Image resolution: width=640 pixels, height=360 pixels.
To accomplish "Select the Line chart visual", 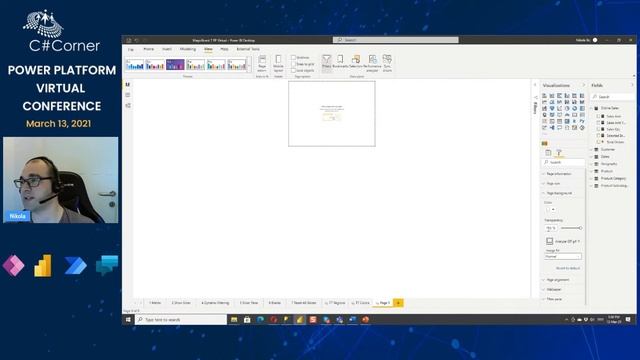I will tap(544, 102).
